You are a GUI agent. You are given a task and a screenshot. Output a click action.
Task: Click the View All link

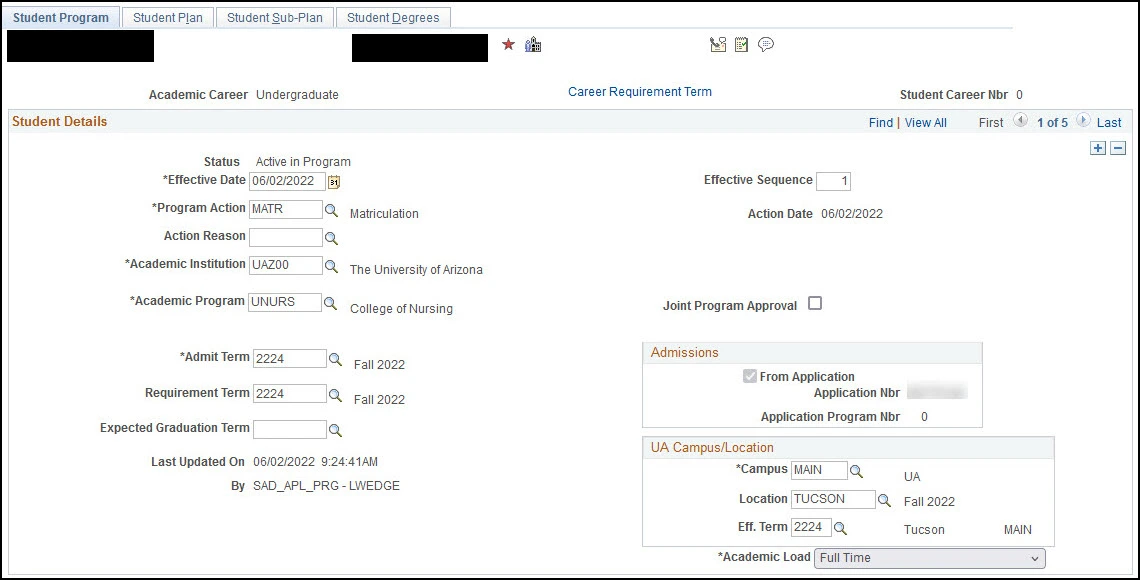click(926, 123)
